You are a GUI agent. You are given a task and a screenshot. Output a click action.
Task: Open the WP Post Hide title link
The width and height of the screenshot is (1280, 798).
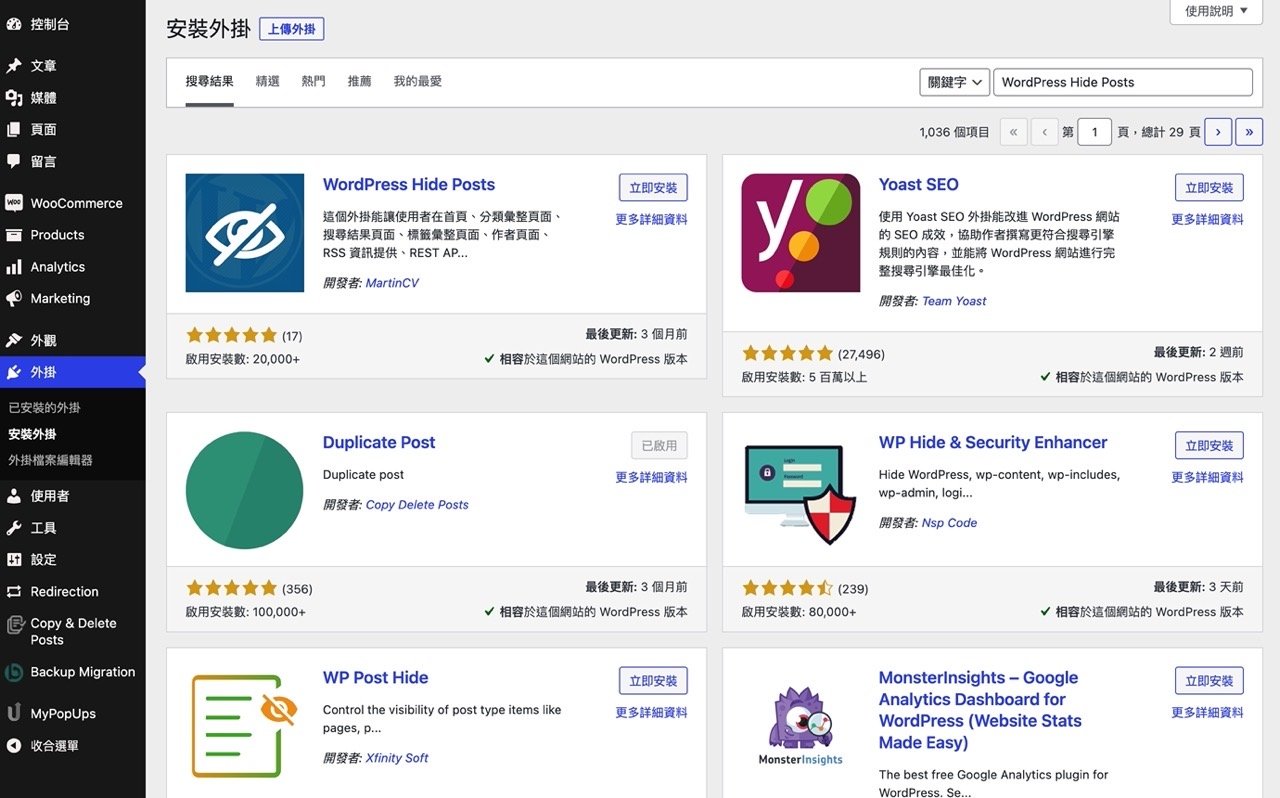(x=376, y=678)
